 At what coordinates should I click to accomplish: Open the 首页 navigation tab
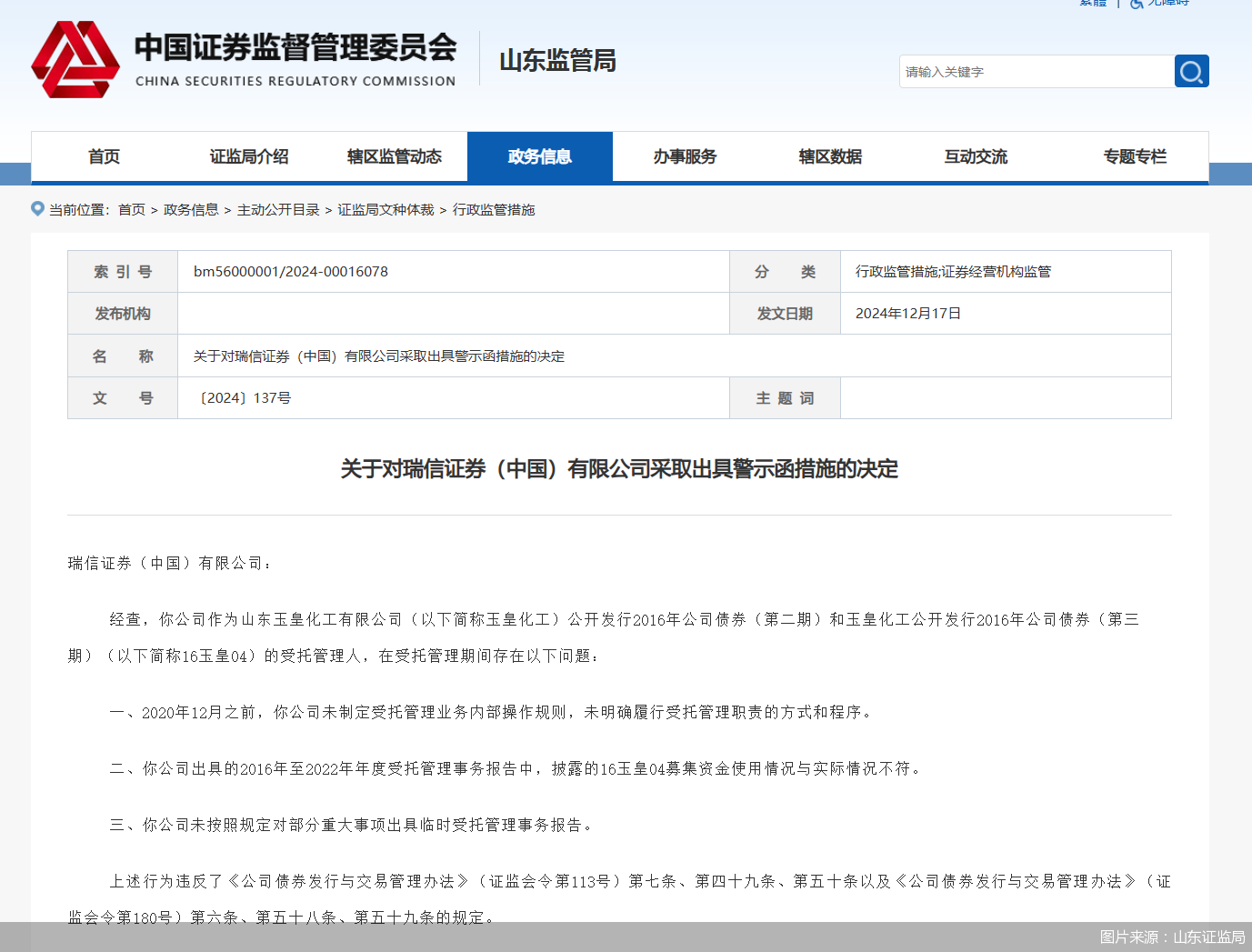click(x=104, y=156)
